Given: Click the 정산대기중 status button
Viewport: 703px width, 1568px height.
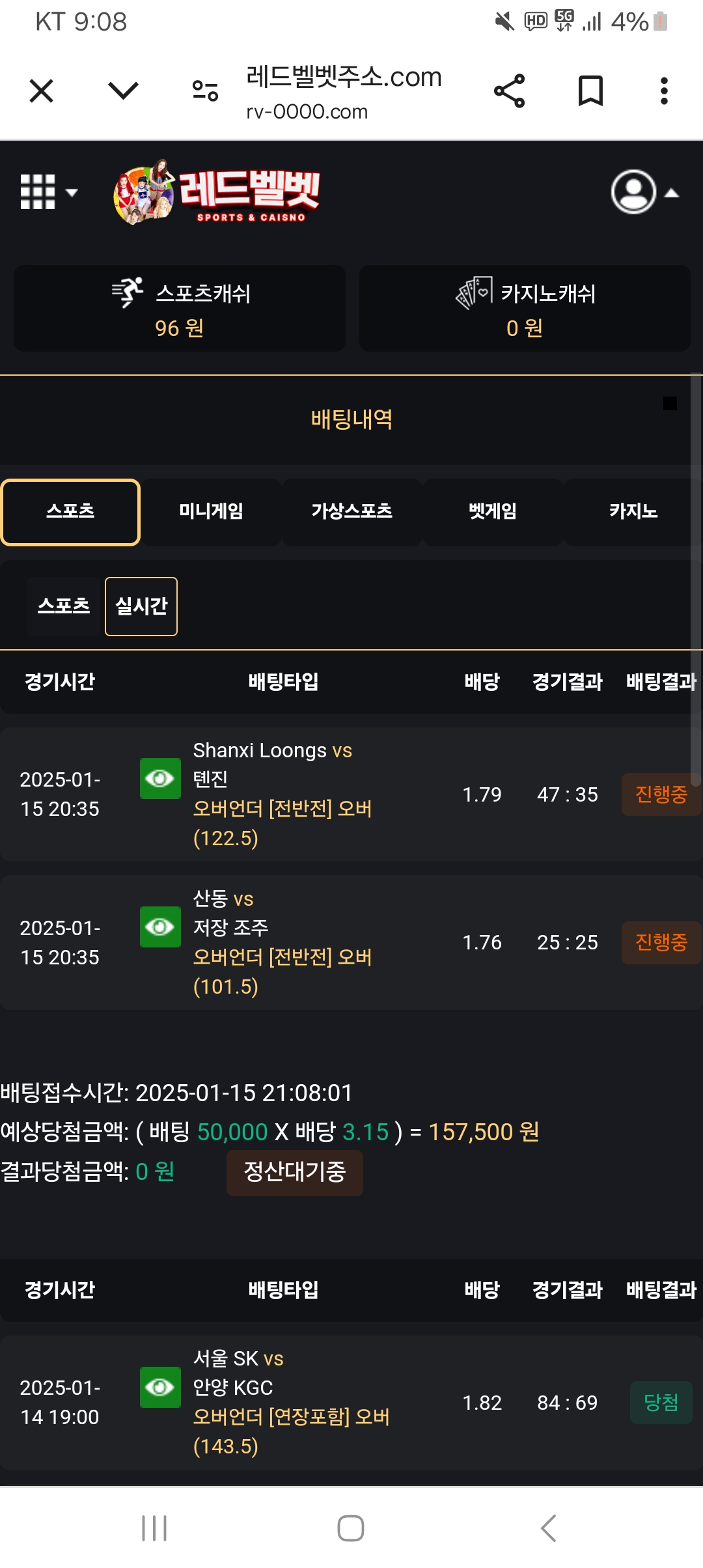Looking at the screenshot, I should coord(294,1172).
